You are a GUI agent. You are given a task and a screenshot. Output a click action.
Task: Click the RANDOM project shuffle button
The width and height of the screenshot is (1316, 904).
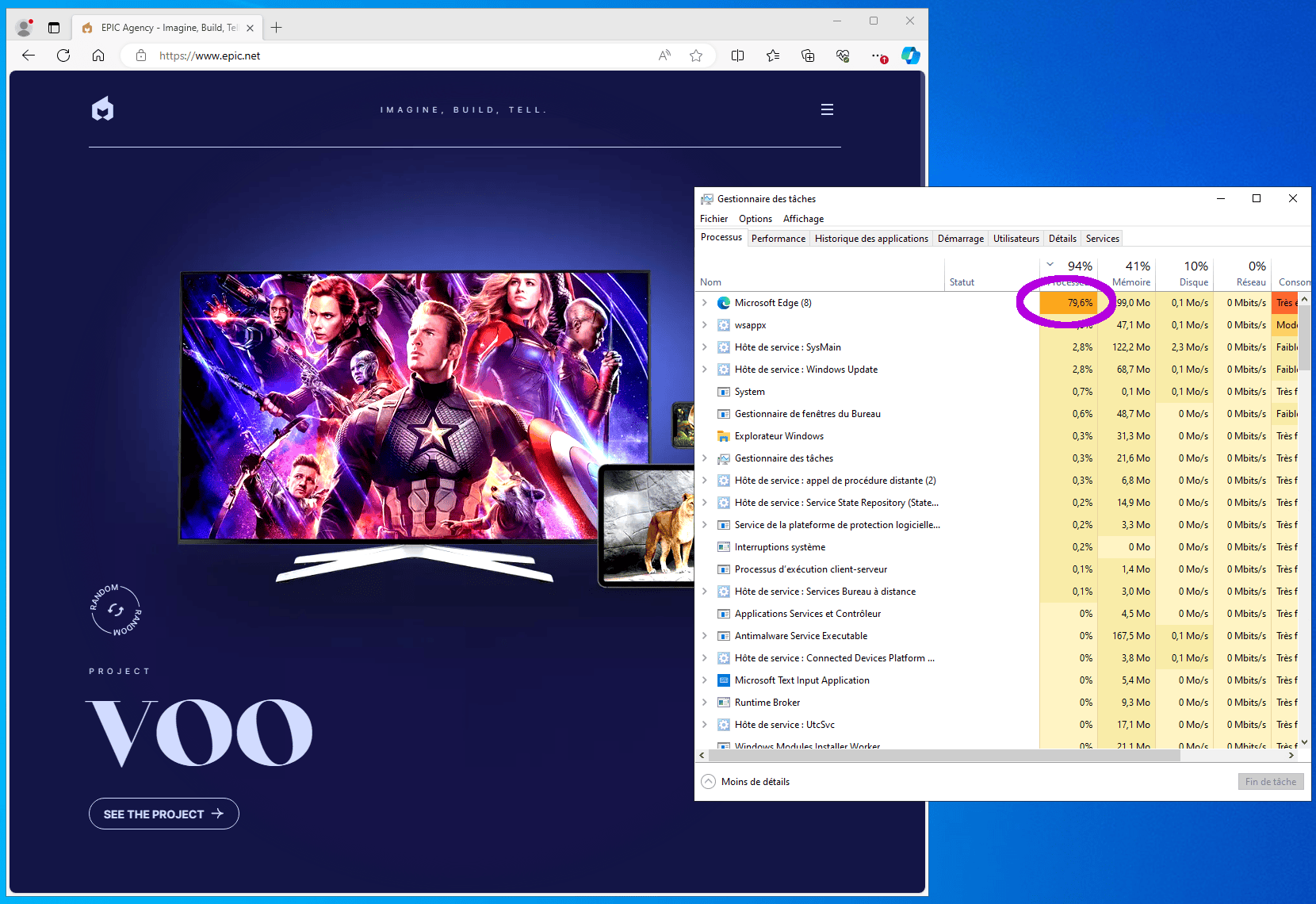[116, 610]
